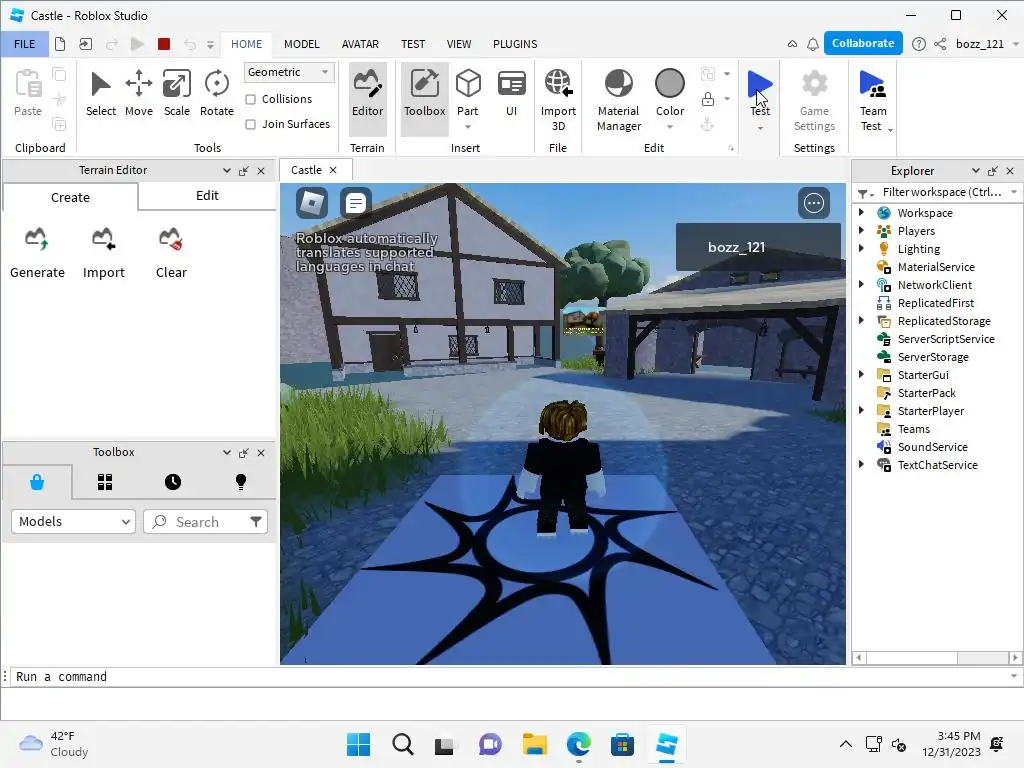Viewport: 1024px width, 768px height.
Task: Expand the Workspace tree node
Action: pos(861,212)
